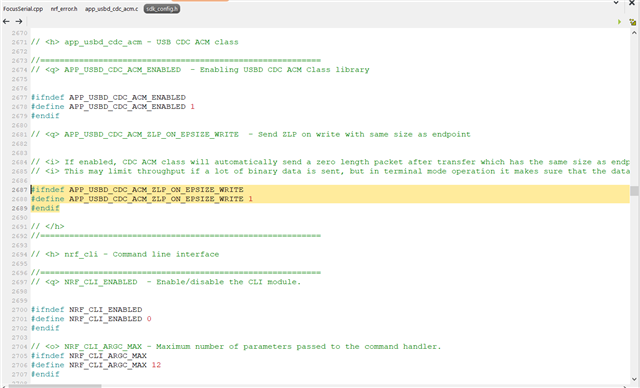Click comment 'nrf_cli - Command line interface'
The height and width of the screenshot is (388, 640).
point(142,254)
